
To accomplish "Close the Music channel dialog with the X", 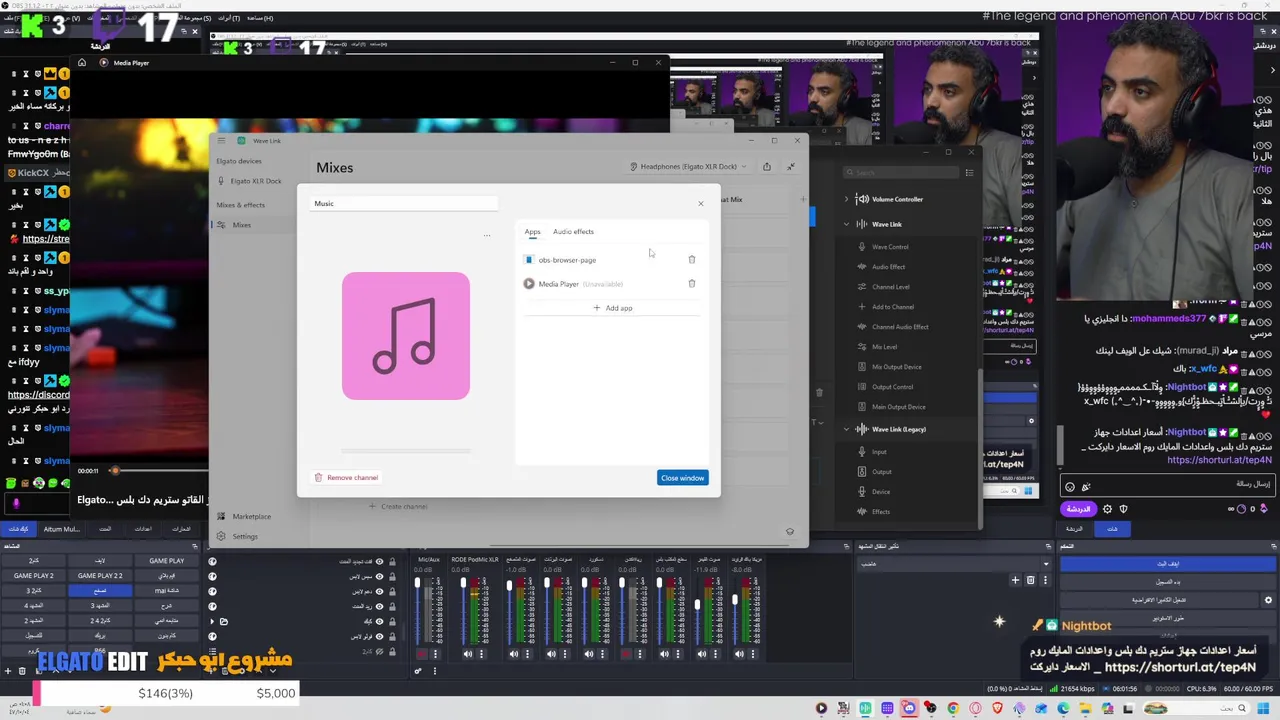I will (700, 204).
